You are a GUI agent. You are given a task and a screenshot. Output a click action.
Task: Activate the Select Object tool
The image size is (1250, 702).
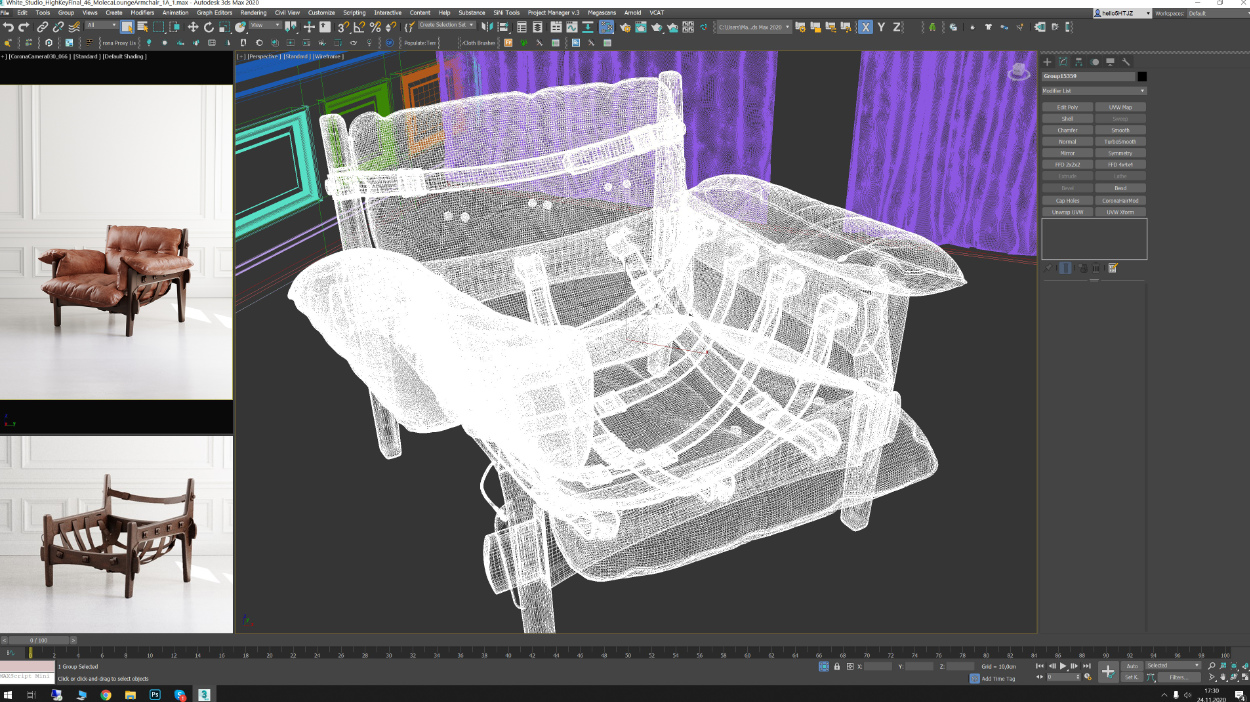(127, 27)
